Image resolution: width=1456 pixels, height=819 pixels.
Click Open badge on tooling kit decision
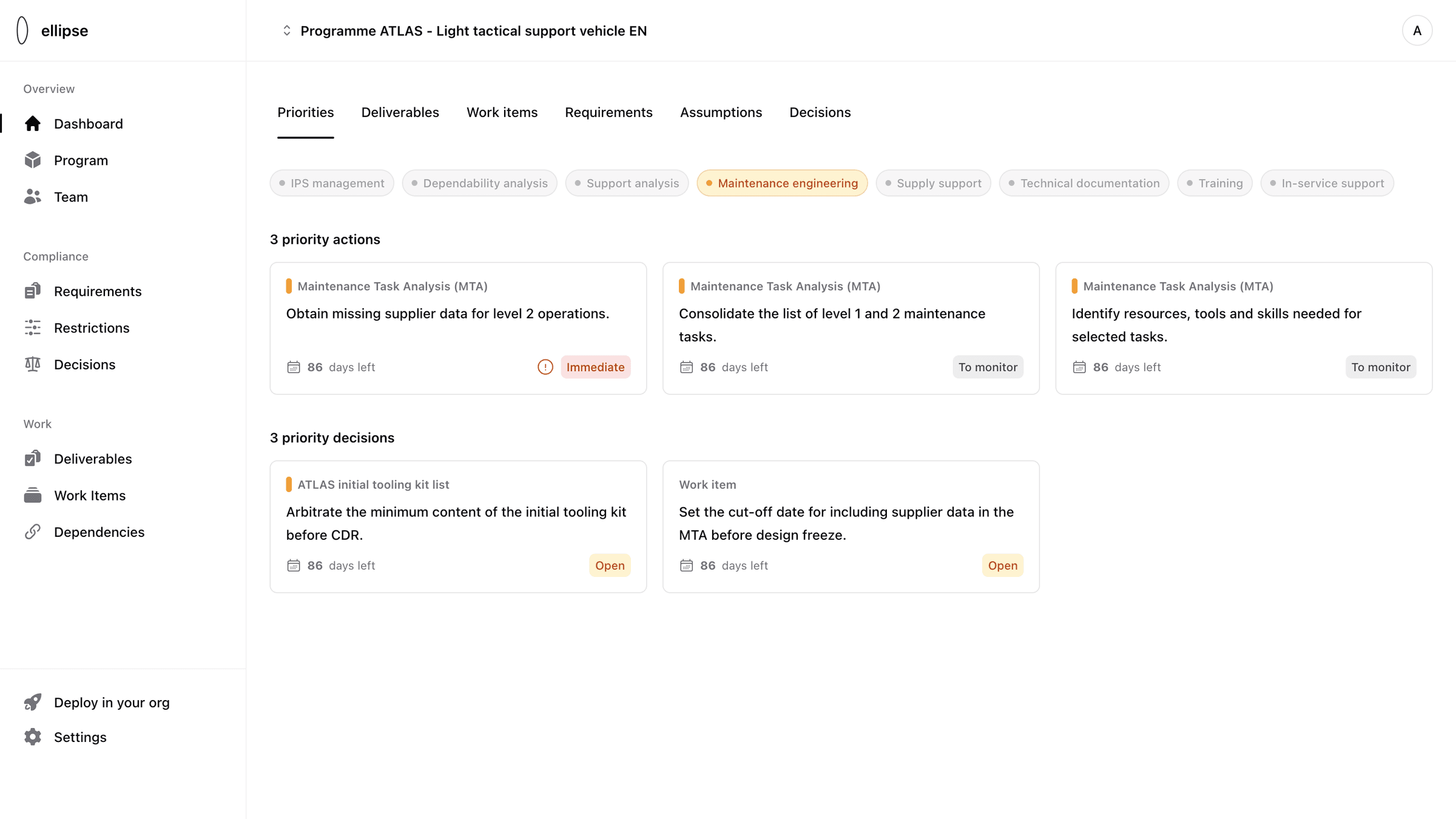click(x=610, y=565)
